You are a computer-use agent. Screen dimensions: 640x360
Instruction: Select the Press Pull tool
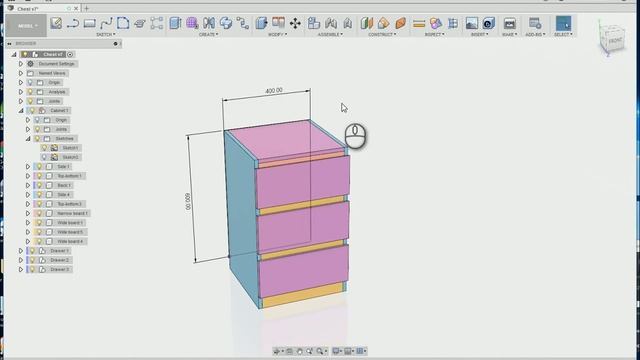click(261, 23)
